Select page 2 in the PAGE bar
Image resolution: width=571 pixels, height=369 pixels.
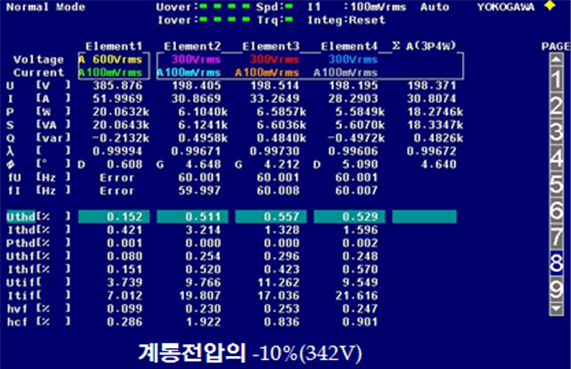pos(556,106)
